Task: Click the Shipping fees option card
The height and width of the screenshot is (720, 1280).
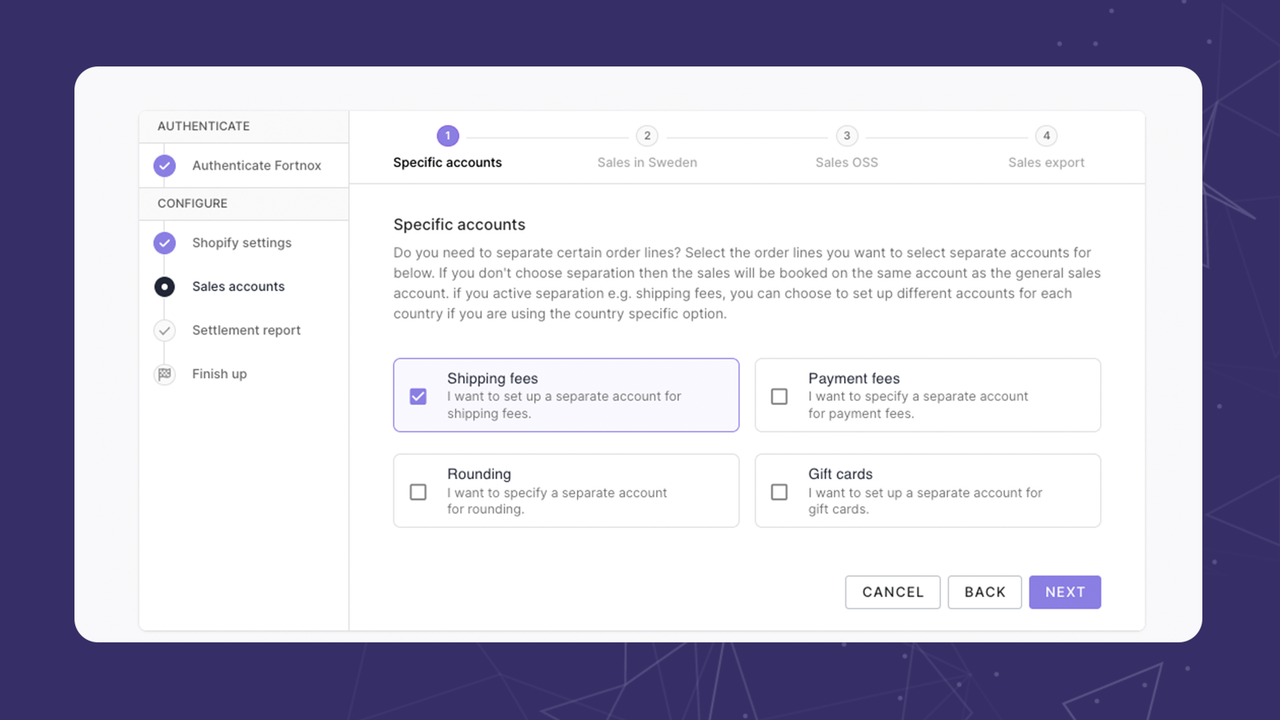Action: (x=566, y=394)
